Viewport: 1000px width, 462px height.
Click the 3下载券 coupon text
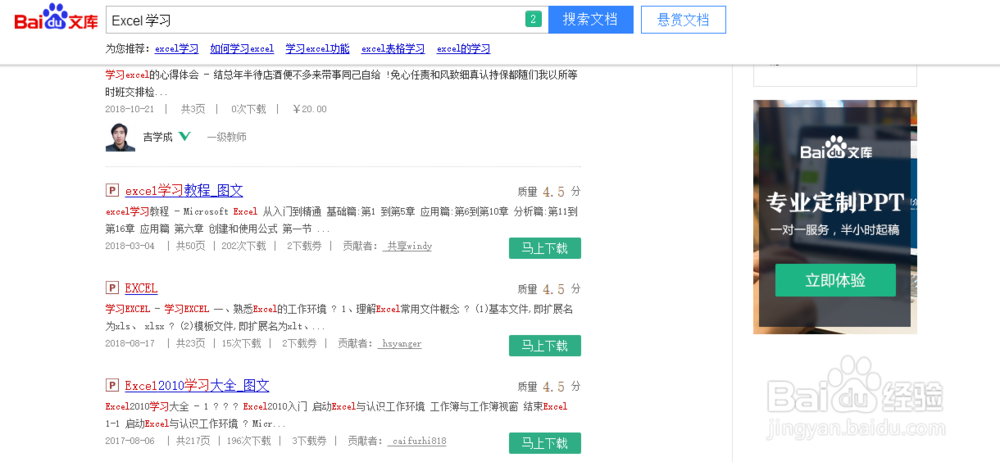(x=309, y=441)
